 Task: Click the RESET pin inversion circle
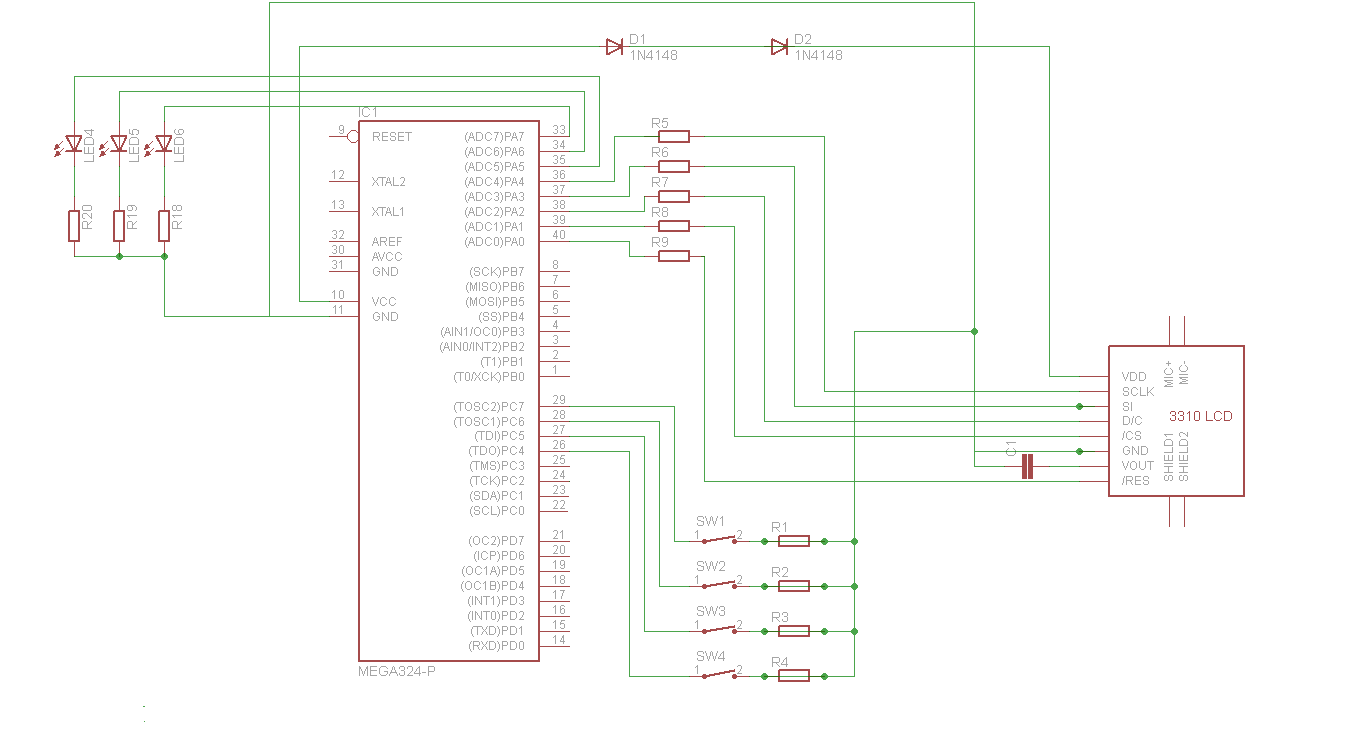(353, 136)
